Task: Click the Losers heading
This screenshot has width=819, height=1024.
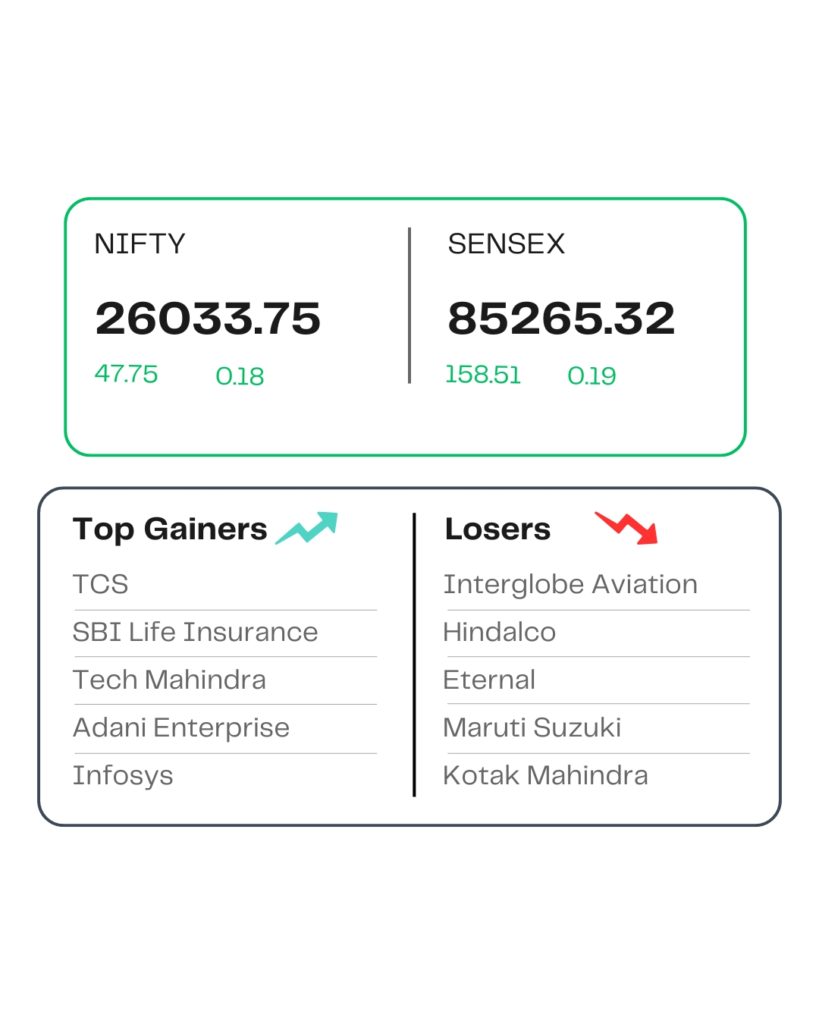Action: tap(497, 529)
